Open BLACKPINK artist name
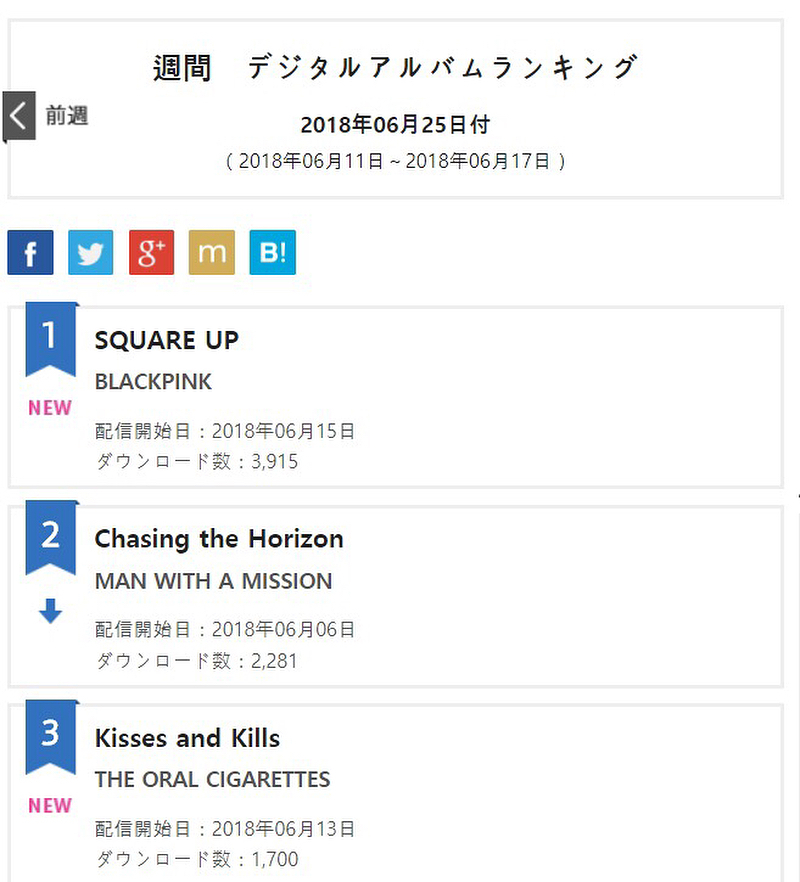The width and height of the screenshot is (800, 882). pos(153,382)
